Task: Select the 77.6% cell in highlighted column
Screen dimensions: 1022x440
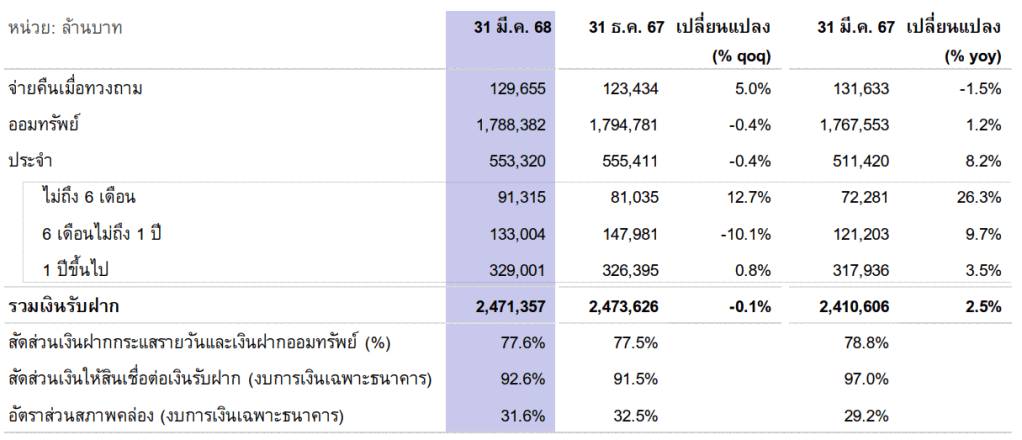Action: 524,343
